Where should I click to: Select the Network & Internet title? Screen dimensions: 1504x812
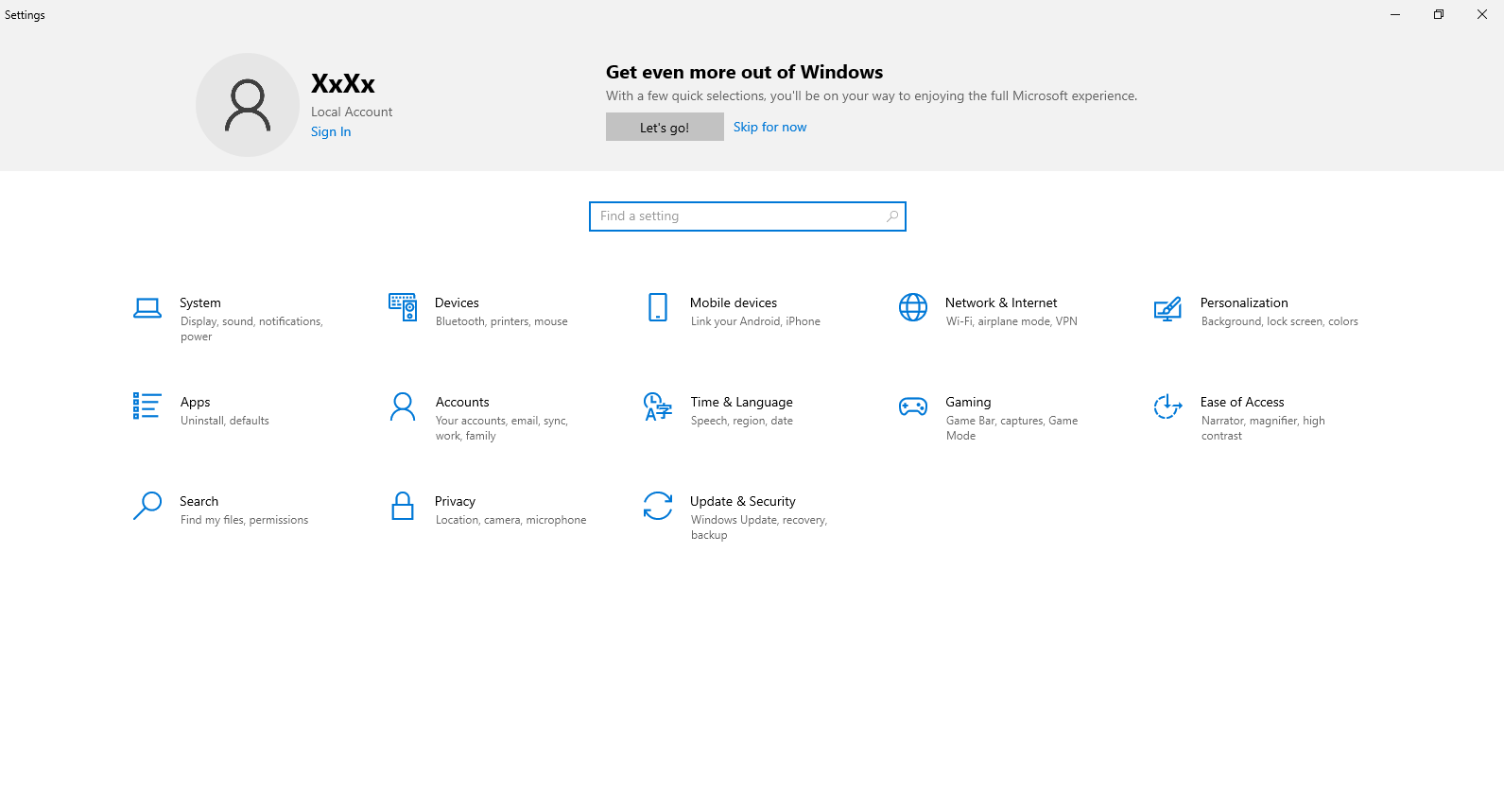[x=1001, y=302]
